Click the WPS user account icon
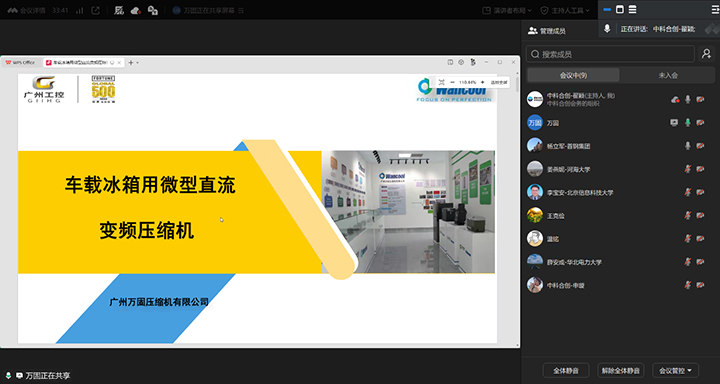The width and height of the screenshot is (720, 384). pyautogui.click(x=473, y=62)
